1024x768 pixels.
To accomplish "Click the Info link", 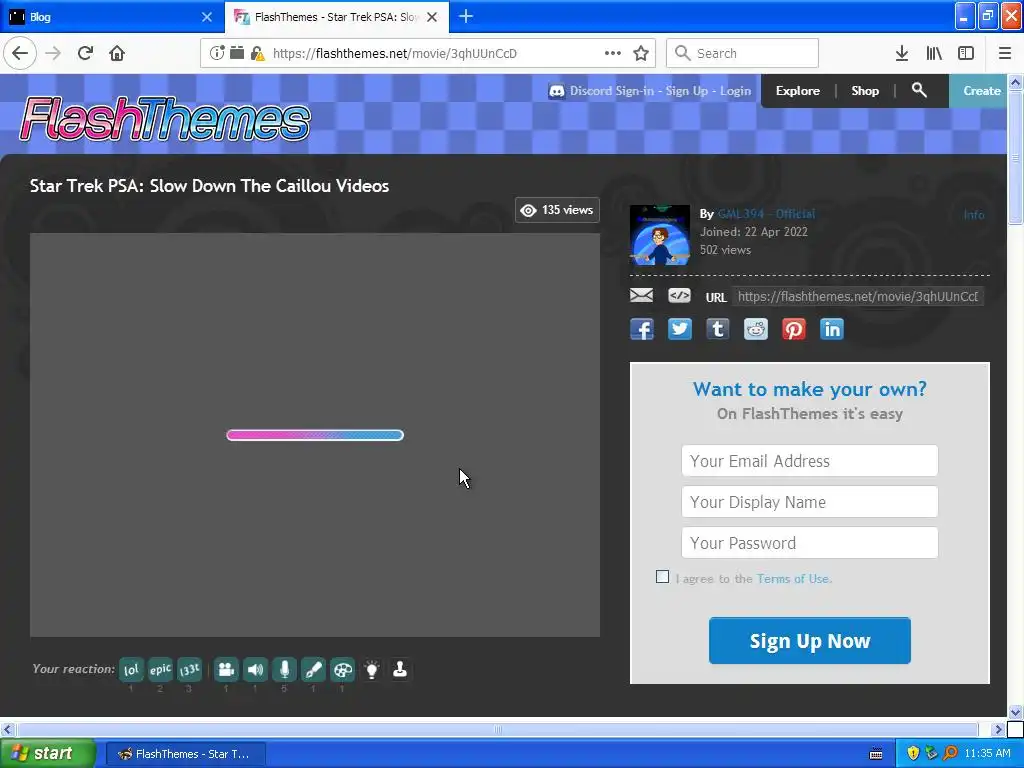I will click(x=974, y=214).
